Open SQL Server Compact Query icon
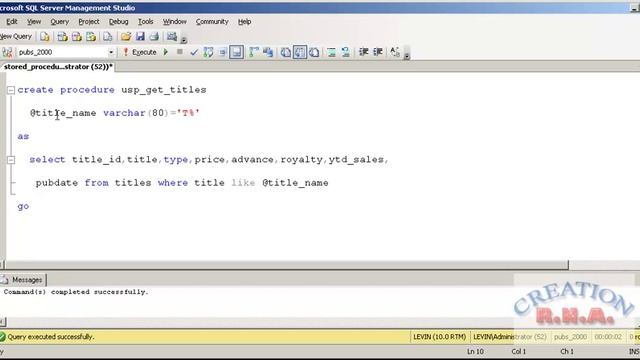This screenshot has height=360, width=640. (x=107, y=37)
